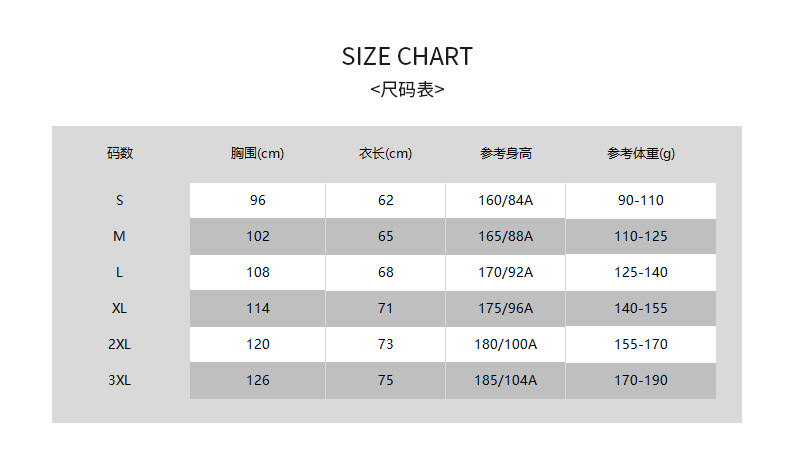Click the 3XL size row label
Screen dimensions: 790x455
click(120, 380)
